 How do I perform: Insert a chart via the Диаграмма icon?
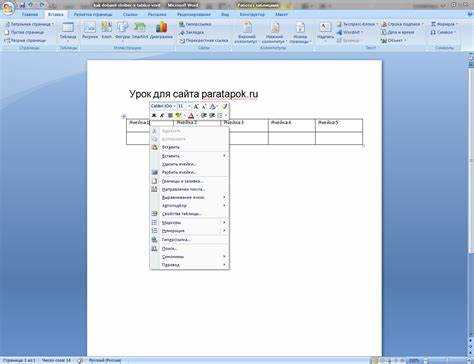point(161,31)
